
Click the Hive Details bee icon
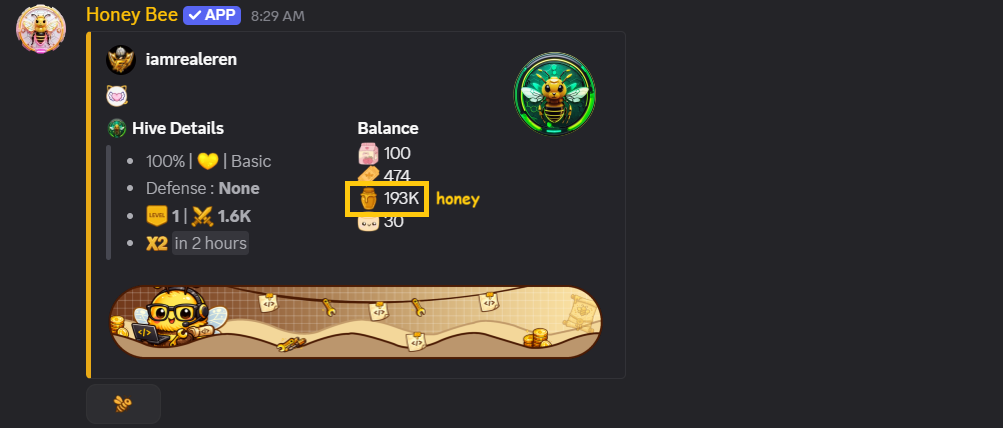coord(116,128)
